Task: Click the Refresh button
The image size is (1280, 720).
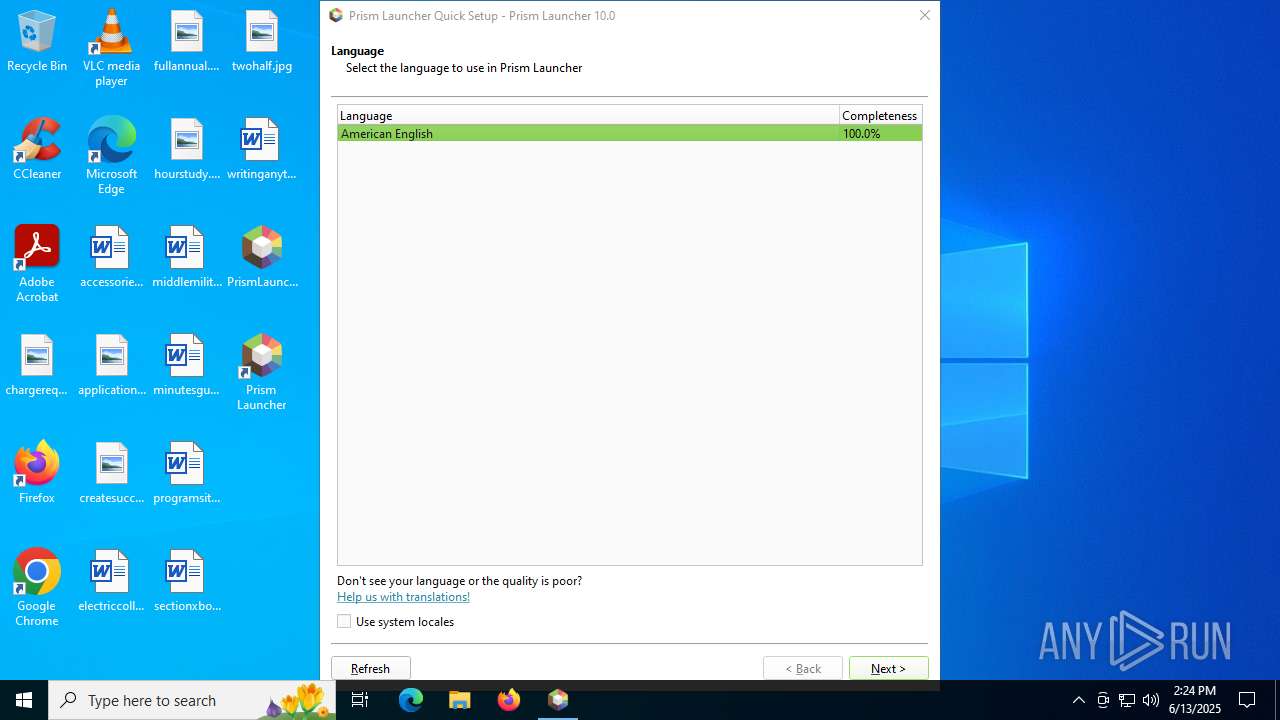Action: pos(370,668)
